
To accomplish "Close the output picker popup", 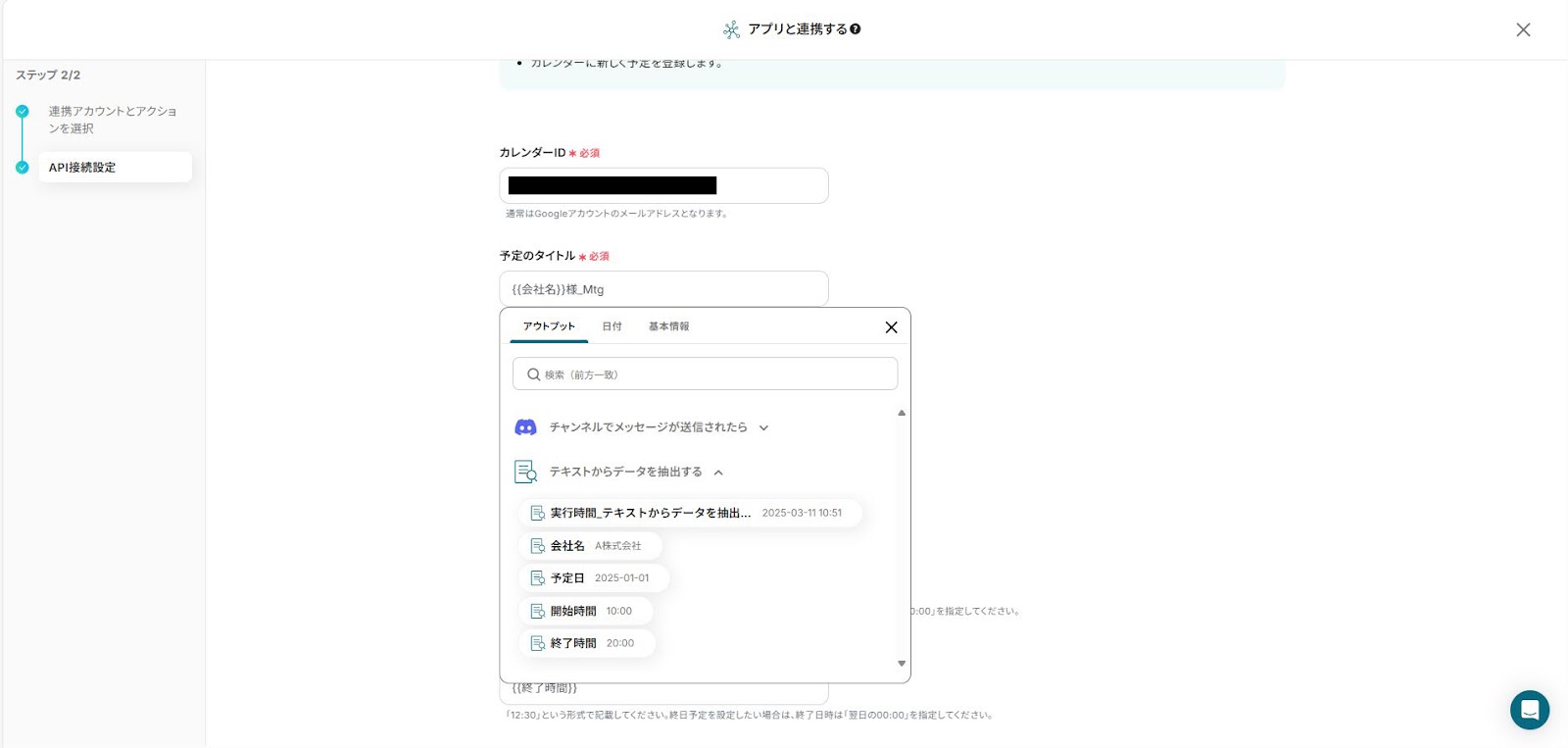I will tap(891, 327).
